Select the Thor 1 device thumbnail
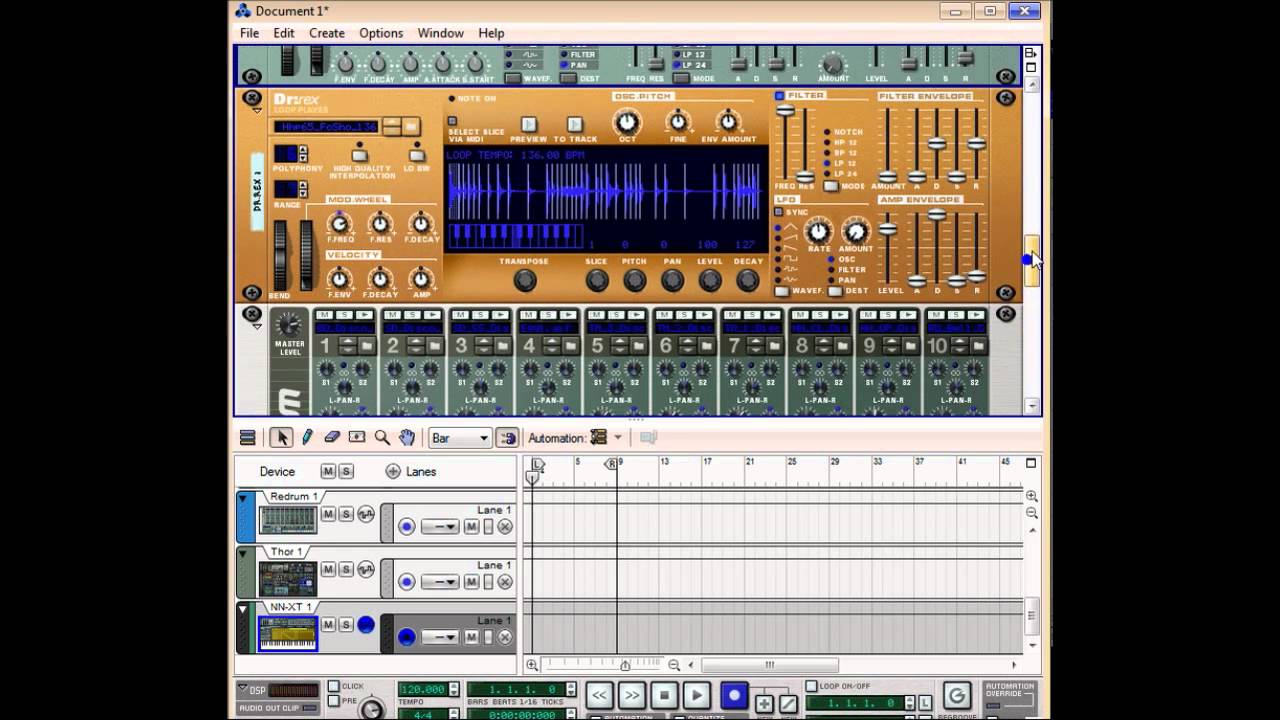1280x720 pixels. (x=288, y=578)
